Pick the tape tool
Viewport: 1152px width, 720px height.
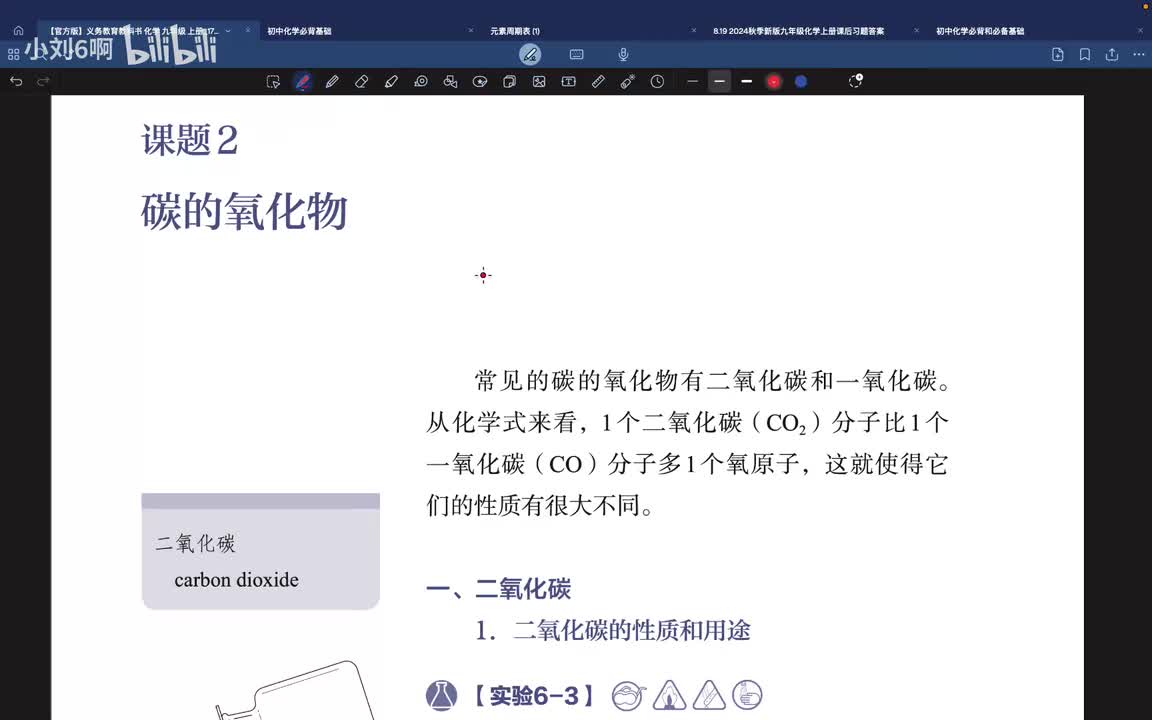coord(421,82)
